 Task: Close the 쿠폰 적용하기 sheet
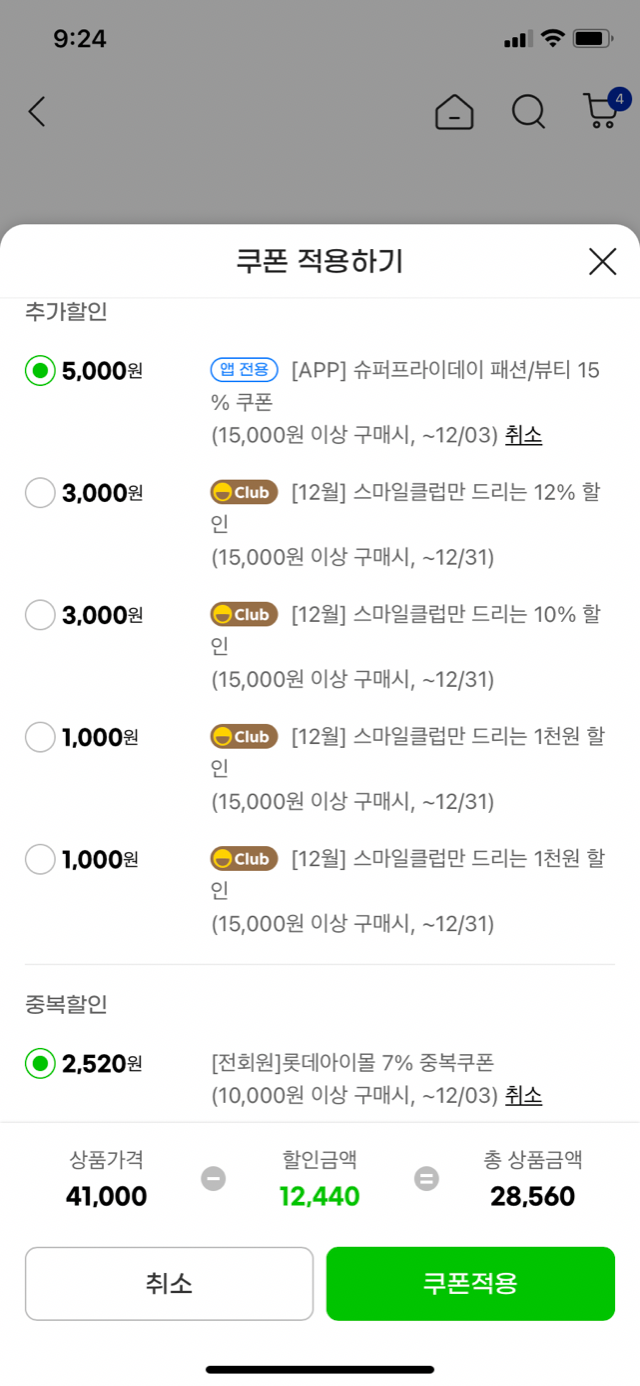point(602,262)
